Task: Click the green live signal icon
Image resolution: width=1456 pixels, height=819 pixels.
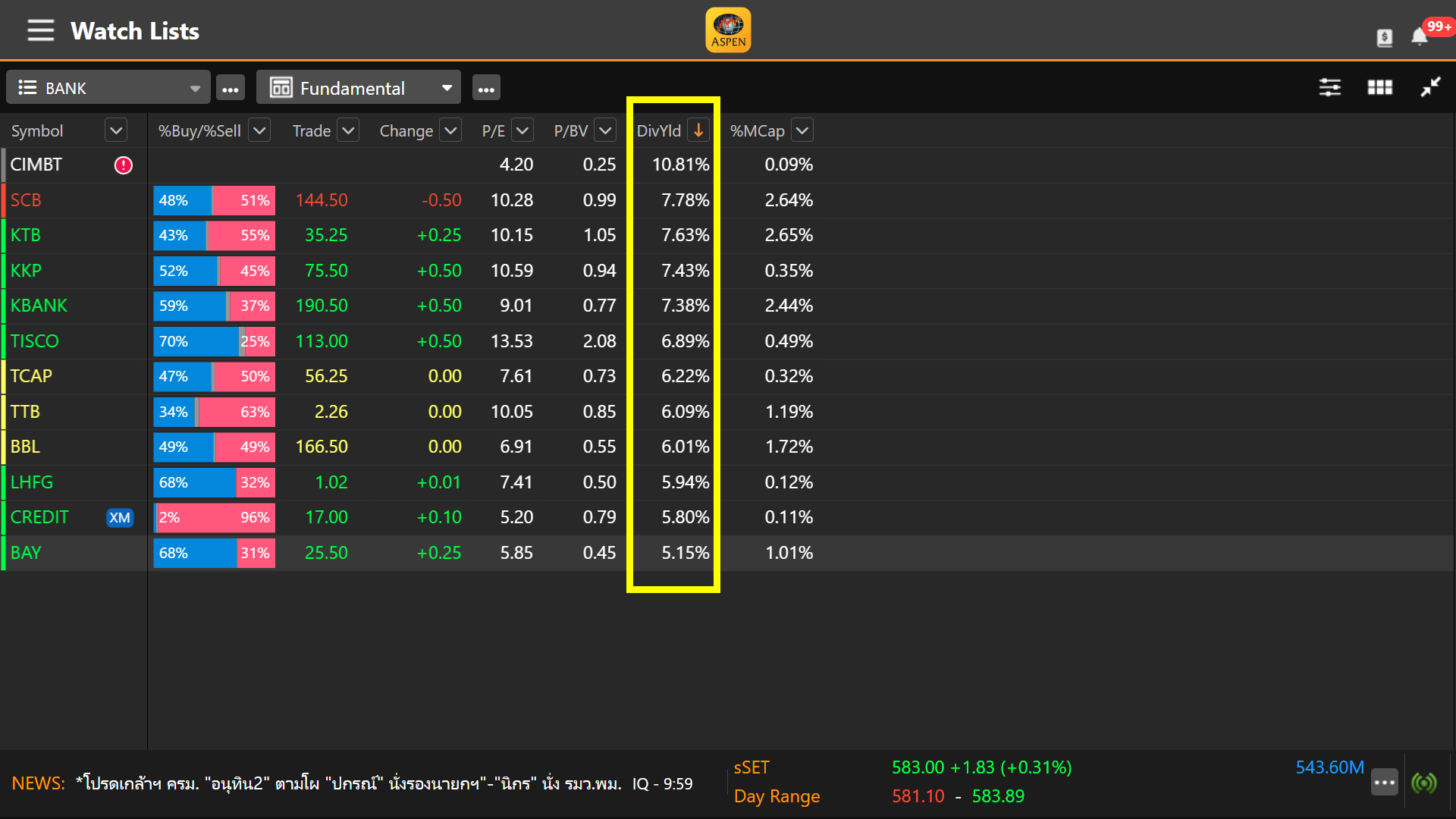Action: coord(1424,783)
